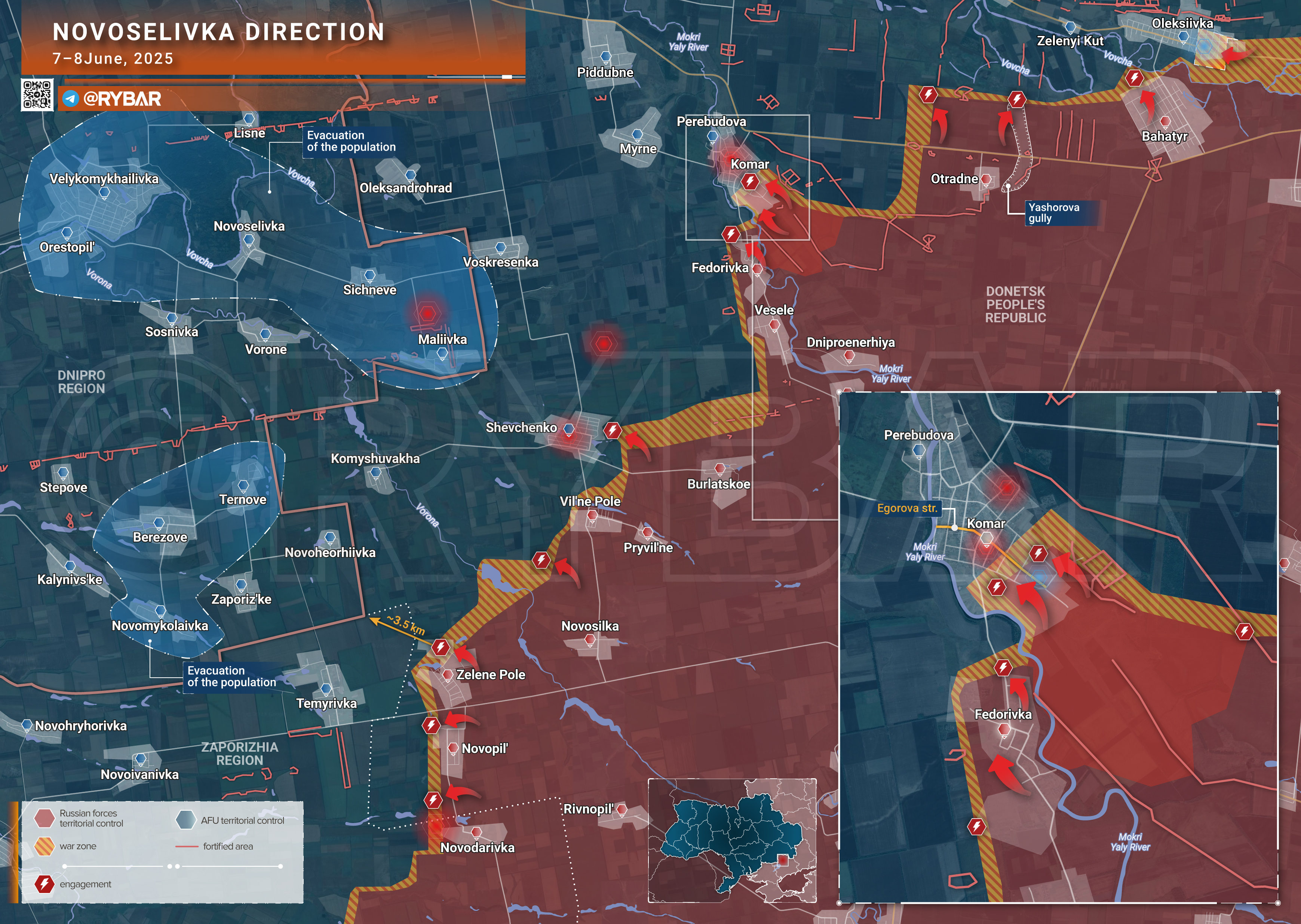Click the Myrne settlement marker
Image resolution: width=1301 pixels, height=924 pixels.
637,135
